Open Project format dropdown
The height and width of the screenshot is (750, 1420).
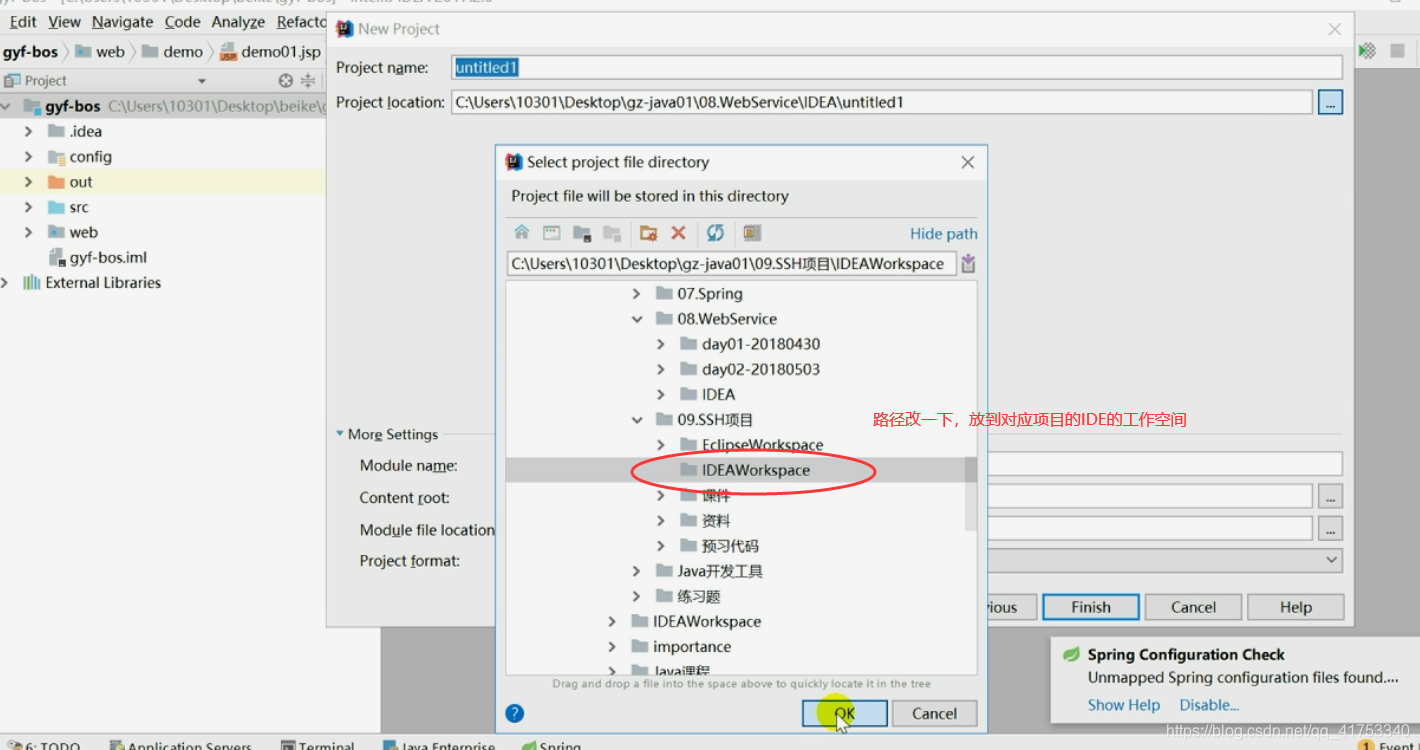pos(1332,560)
